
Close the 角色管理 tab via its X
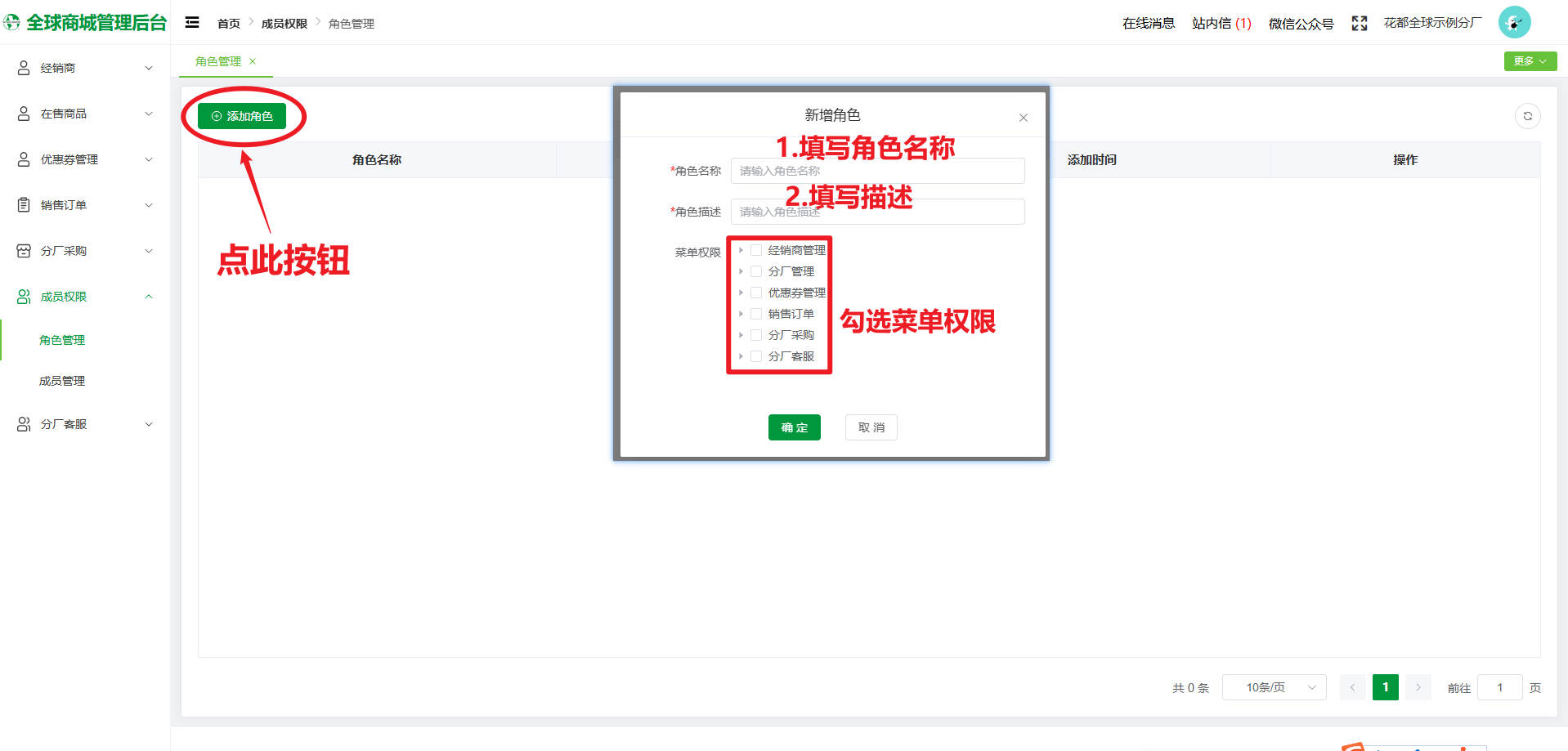coord(253,61)
